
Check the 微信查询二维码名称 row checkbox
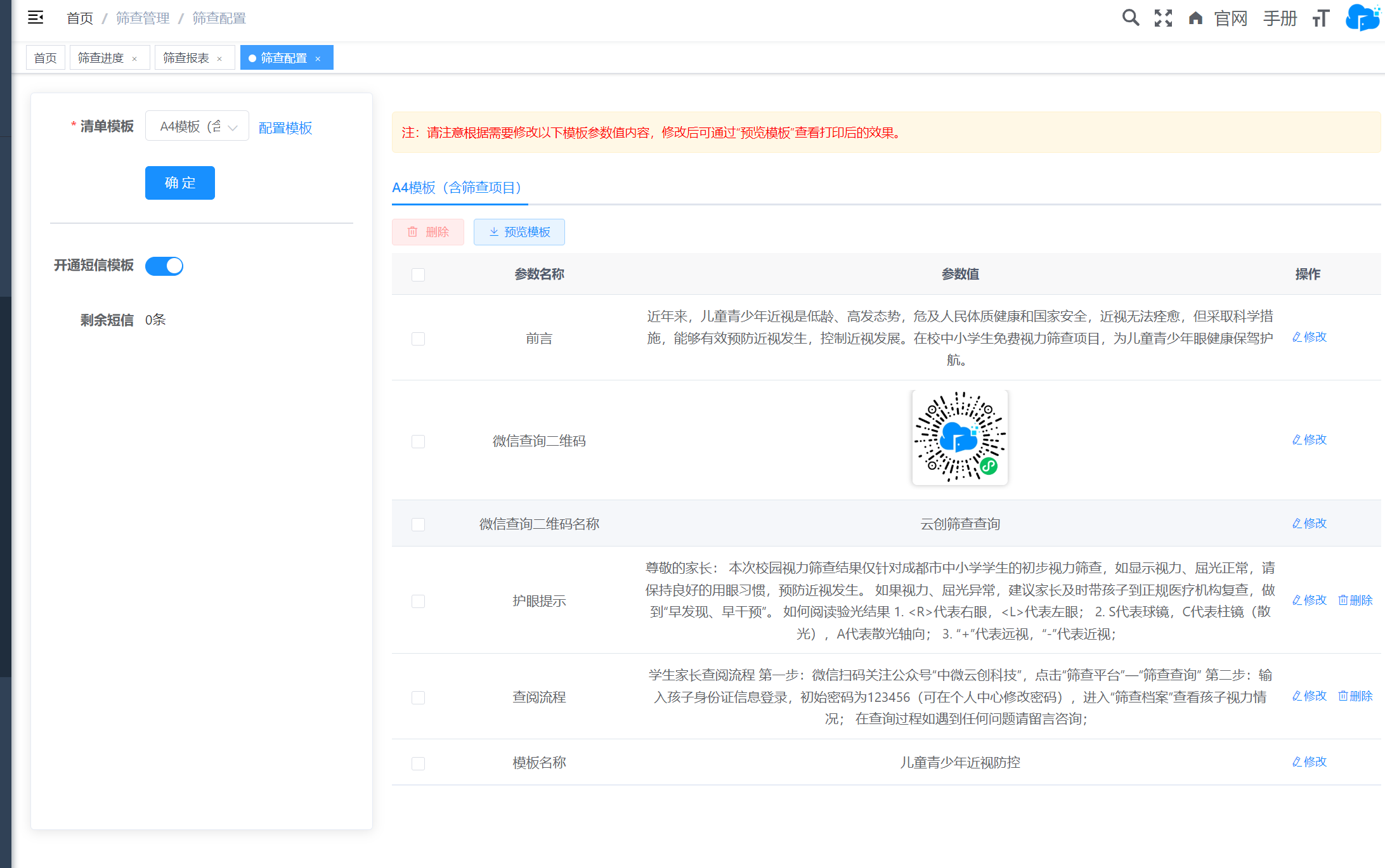coord(418,524)
